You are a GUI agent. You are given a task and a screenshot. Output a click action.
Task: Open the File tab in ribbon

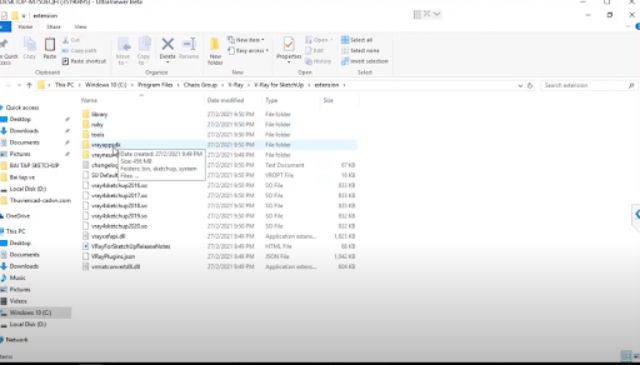[5, 27]
